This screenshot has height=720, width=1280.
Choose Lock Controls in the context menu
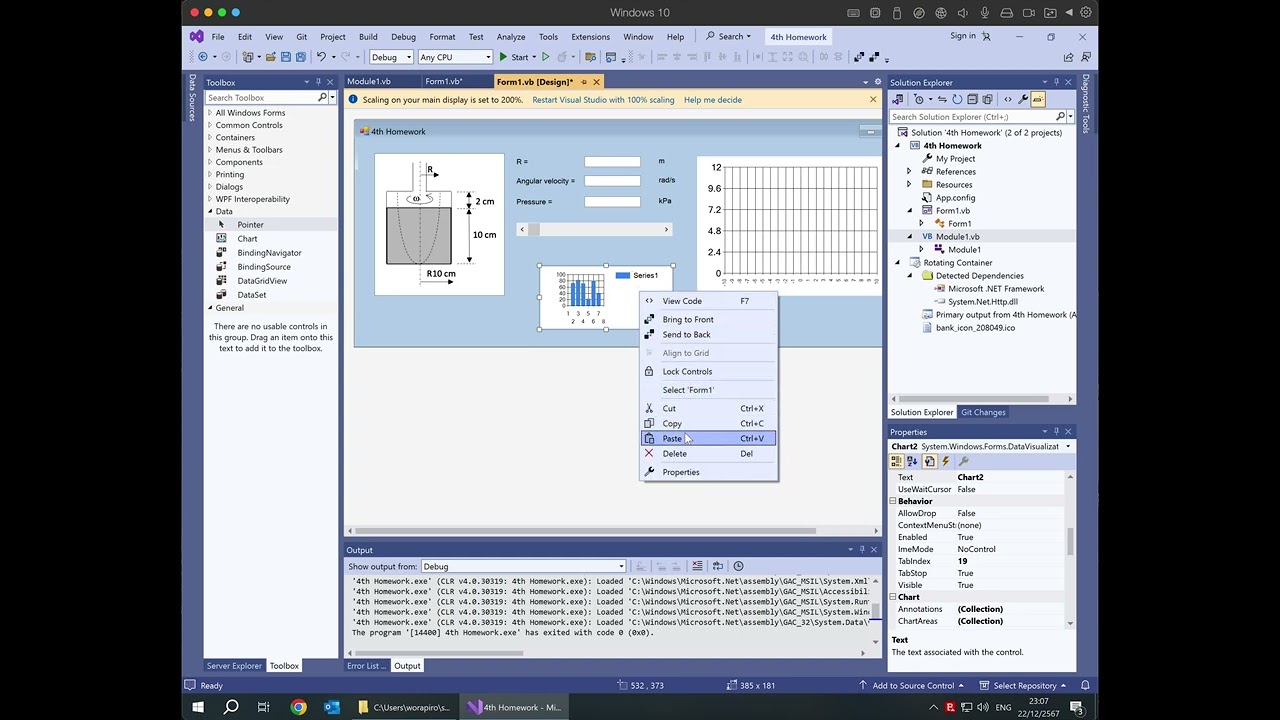coord(708,371)
